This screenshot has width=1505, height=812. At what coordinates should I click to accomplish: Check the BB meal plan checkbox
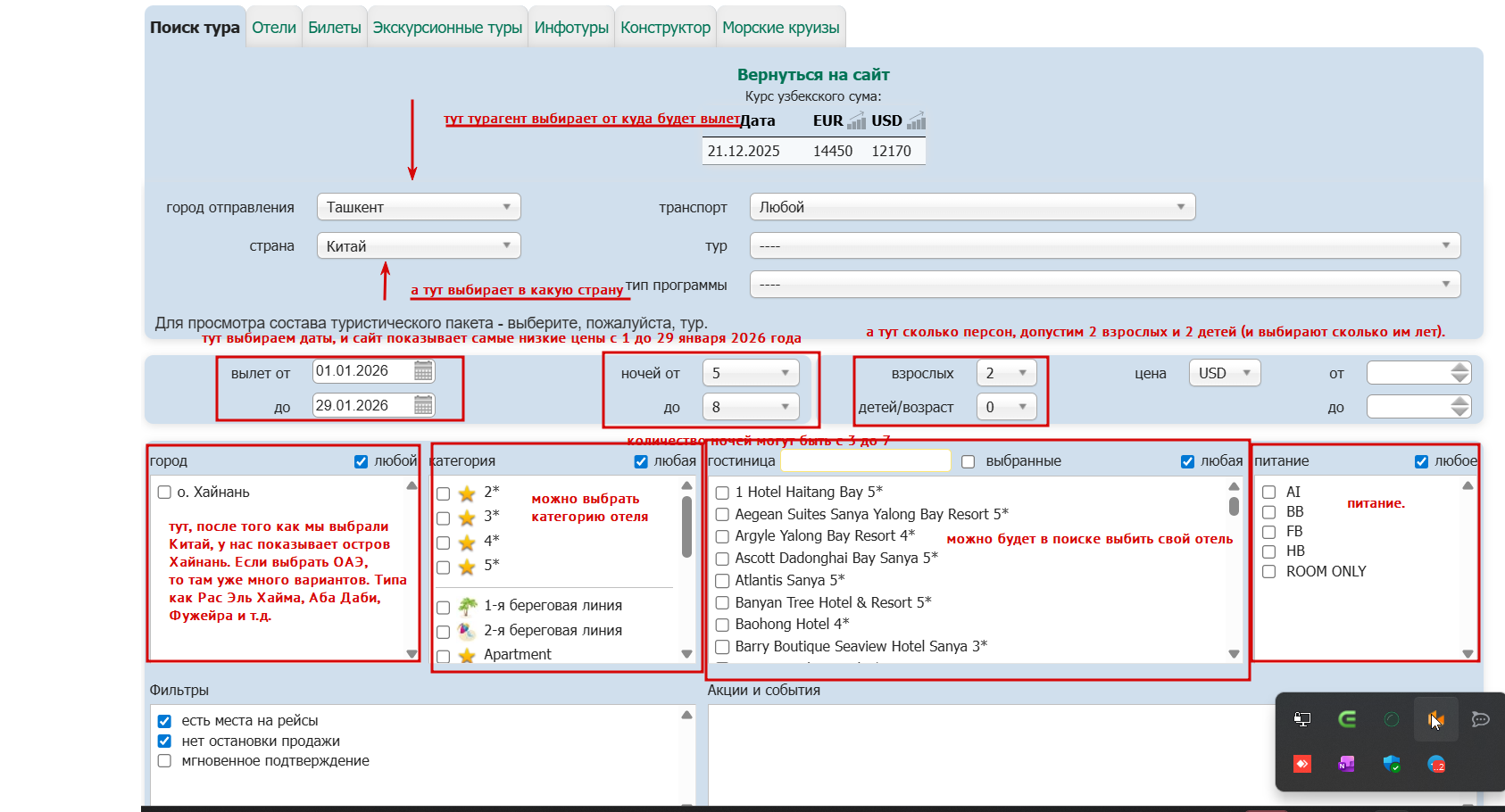(x=1268, y=512)
